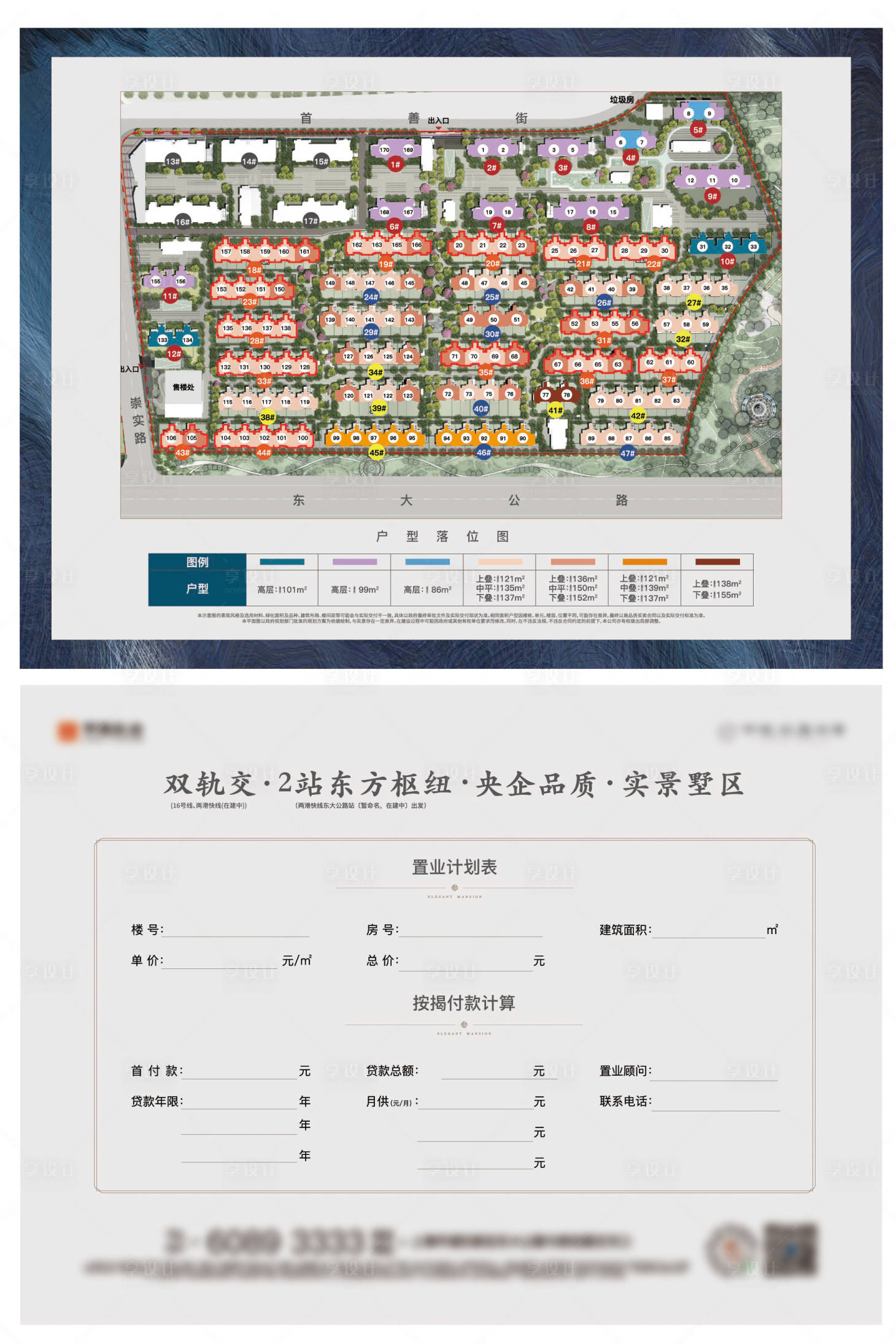Click the blue 40# marker
The height and width of the screenshot is (1344, 896).
pos(481,409)
